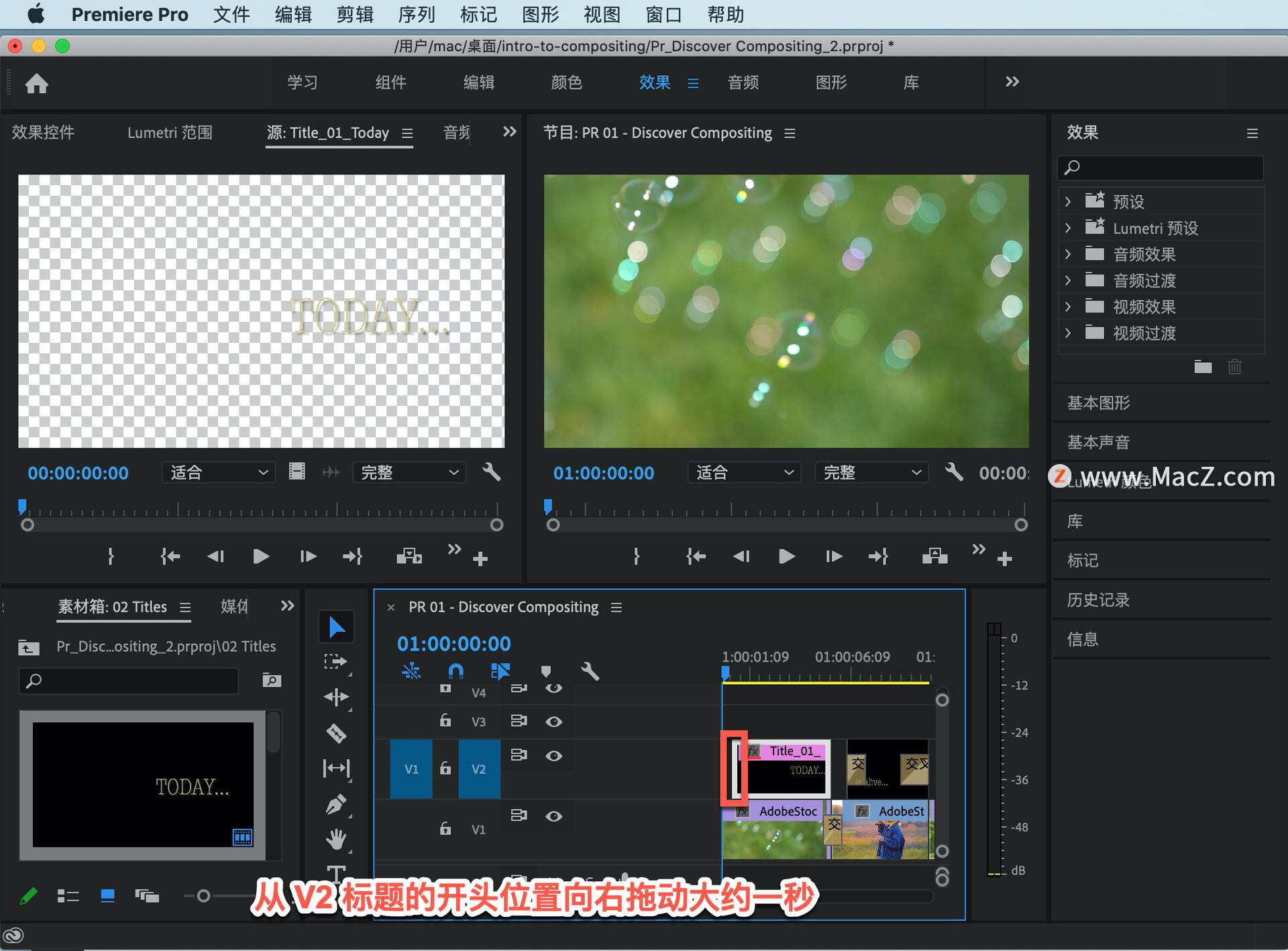
Task: Toggle V1 track output eye
Action: (553, 816)
